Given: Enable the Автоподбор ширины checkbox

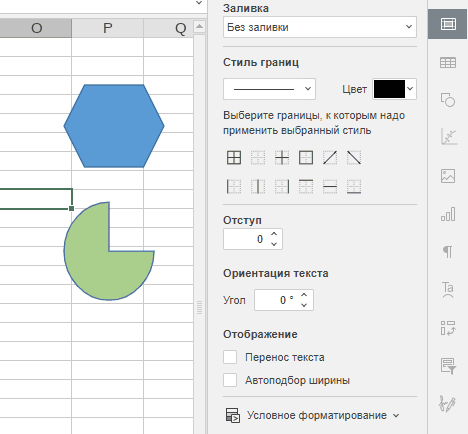Looking at the screenshot, I should 230,380.
